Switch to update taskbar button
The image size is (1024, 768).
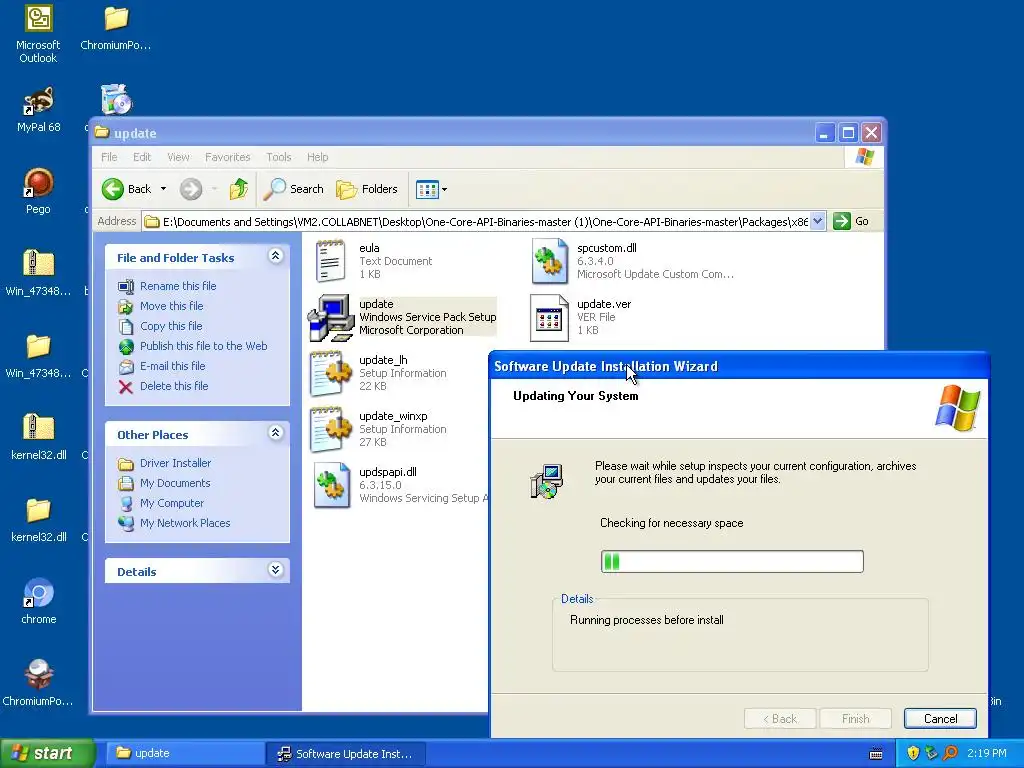[x=185, y=754]
